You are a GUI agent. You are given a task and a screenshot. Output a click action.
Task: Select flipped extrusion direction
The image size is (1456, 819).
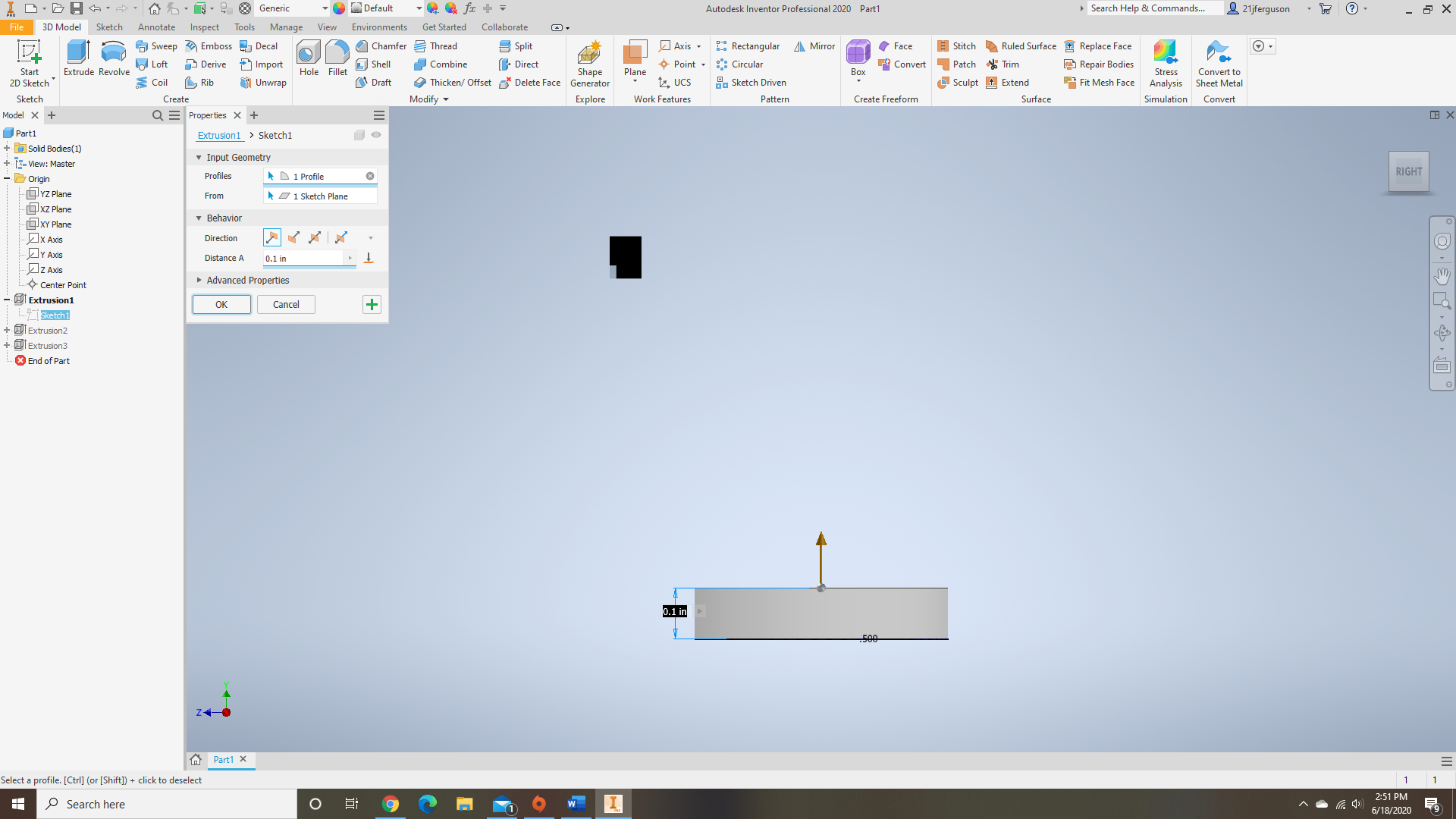pyautogui.click(x=293, y=238)
